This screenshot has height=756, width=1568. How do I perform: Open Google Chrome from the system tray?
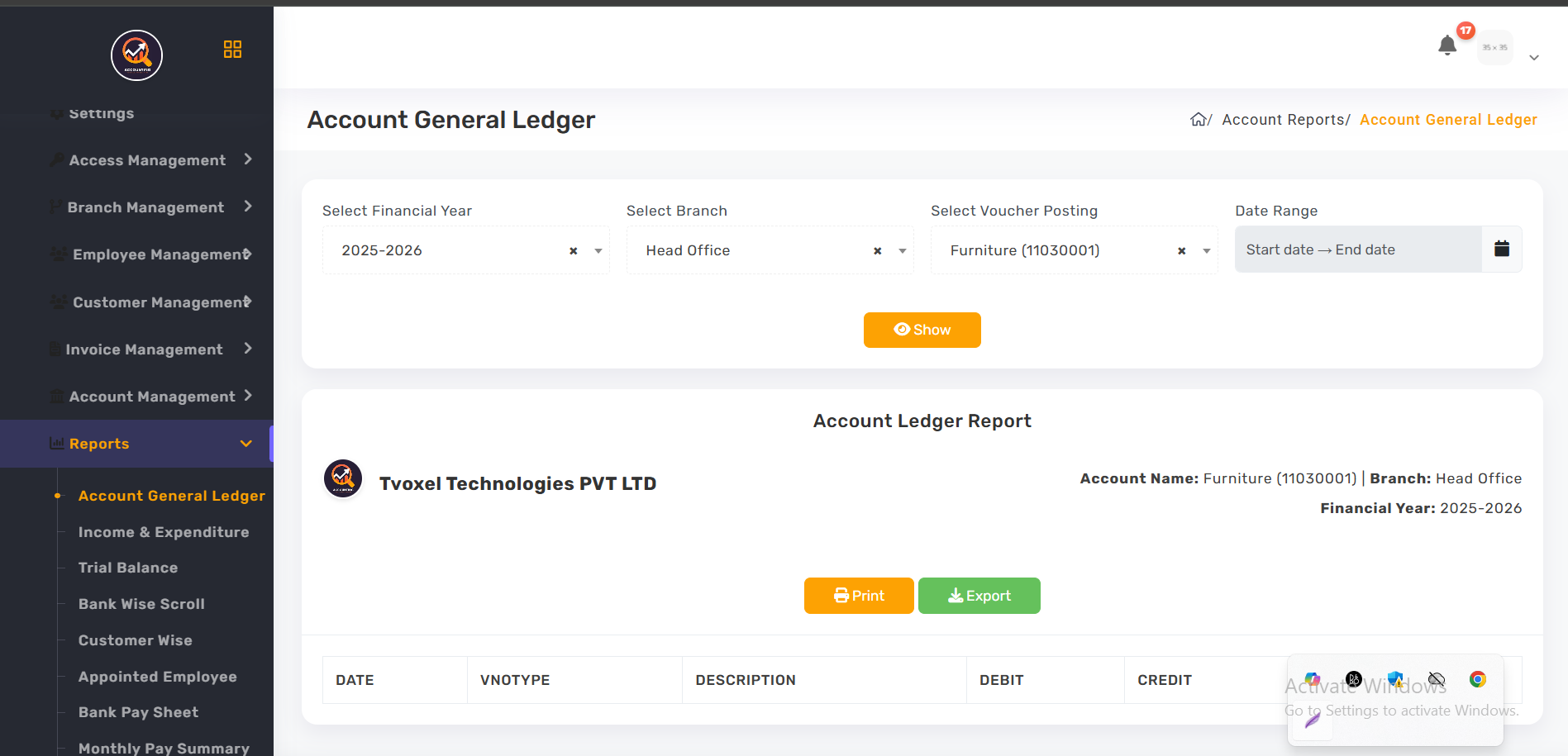[1477, 679]
